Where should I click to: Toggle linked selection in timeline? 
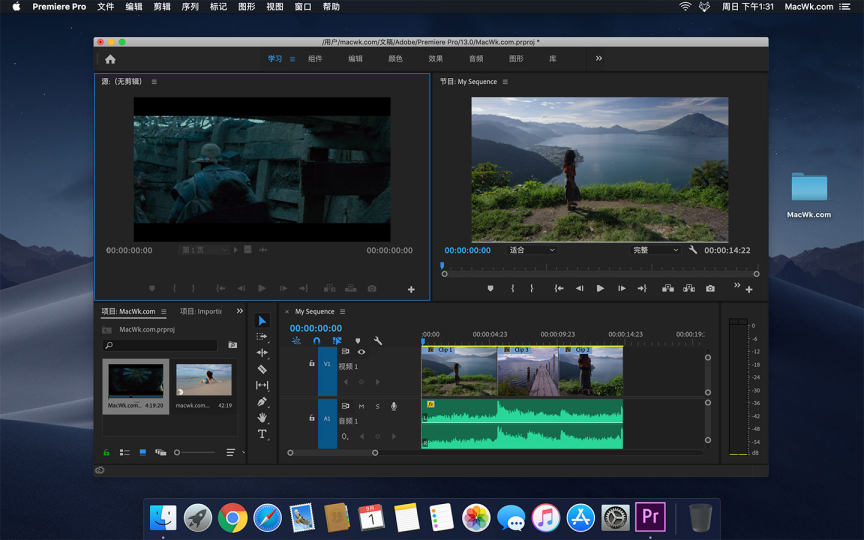(337, 341)
